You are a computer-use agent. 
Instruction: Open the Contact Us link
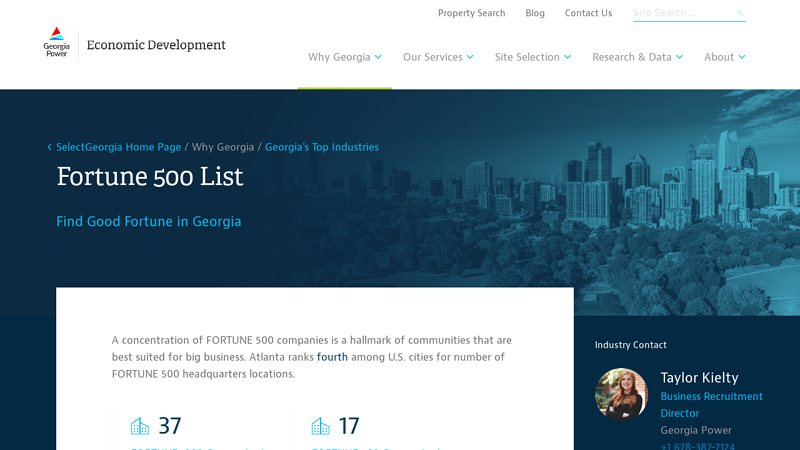[588, 13]
